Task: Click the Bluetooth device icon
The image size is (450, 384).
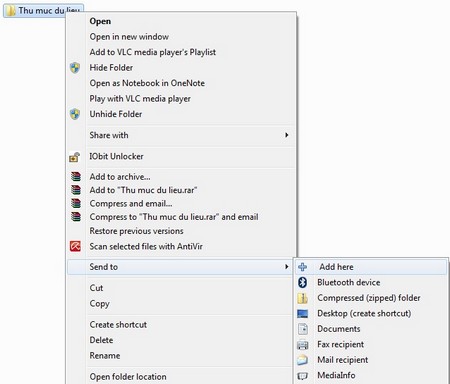Action: tap(302, 282)
